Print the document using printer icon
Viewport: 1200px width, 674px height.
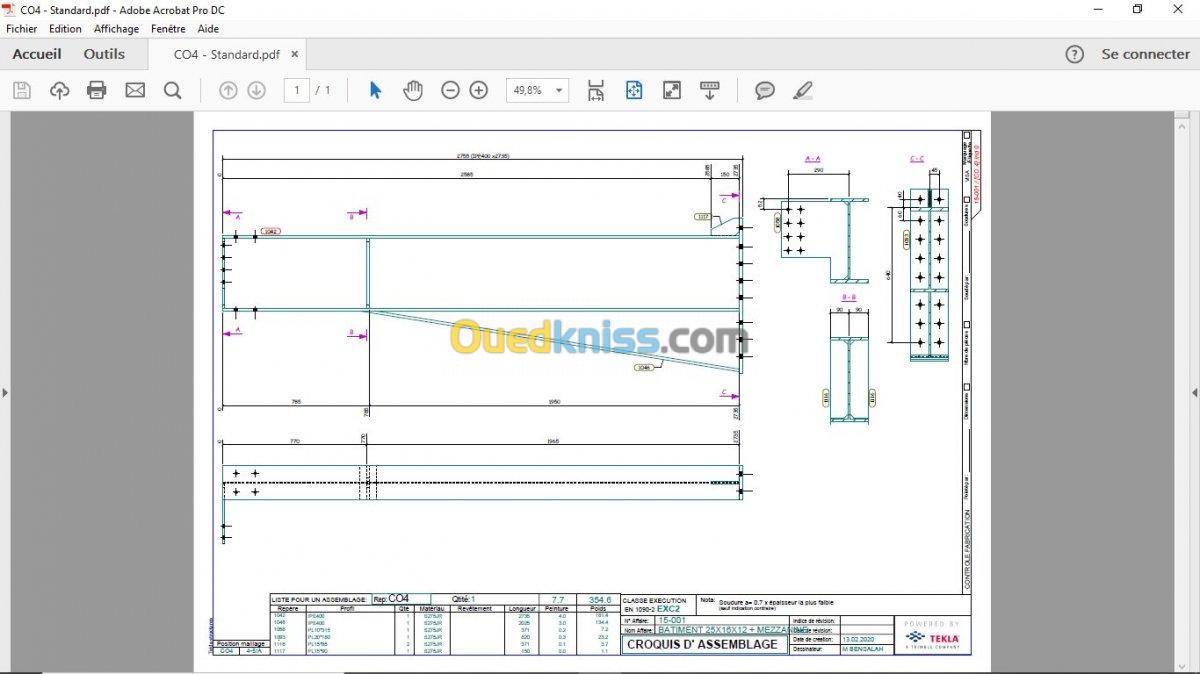click(x=97, y=90)
